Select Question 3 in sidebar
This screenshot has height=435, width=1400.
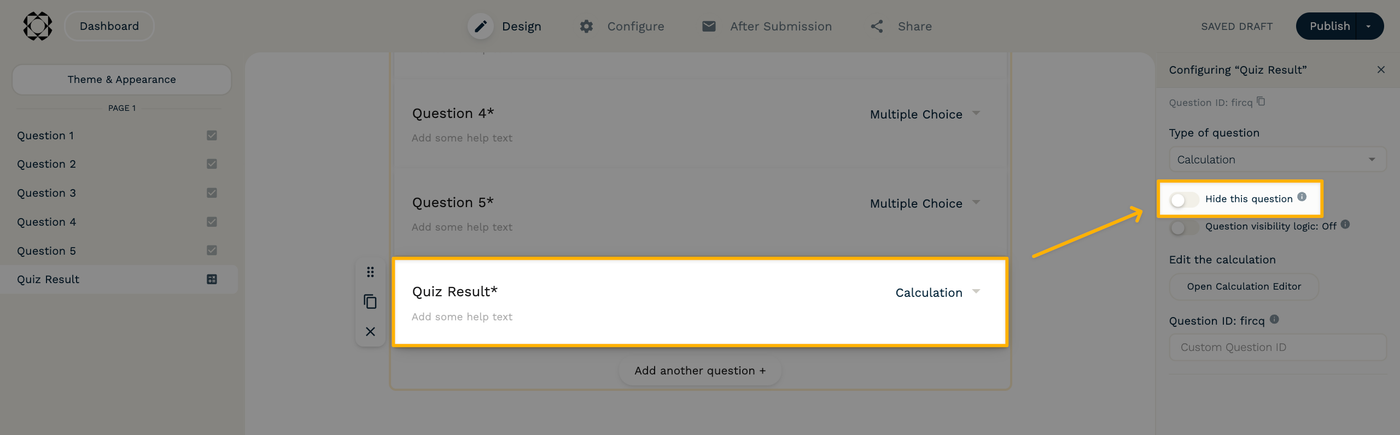pyautogui.click(x=119, y=193)
